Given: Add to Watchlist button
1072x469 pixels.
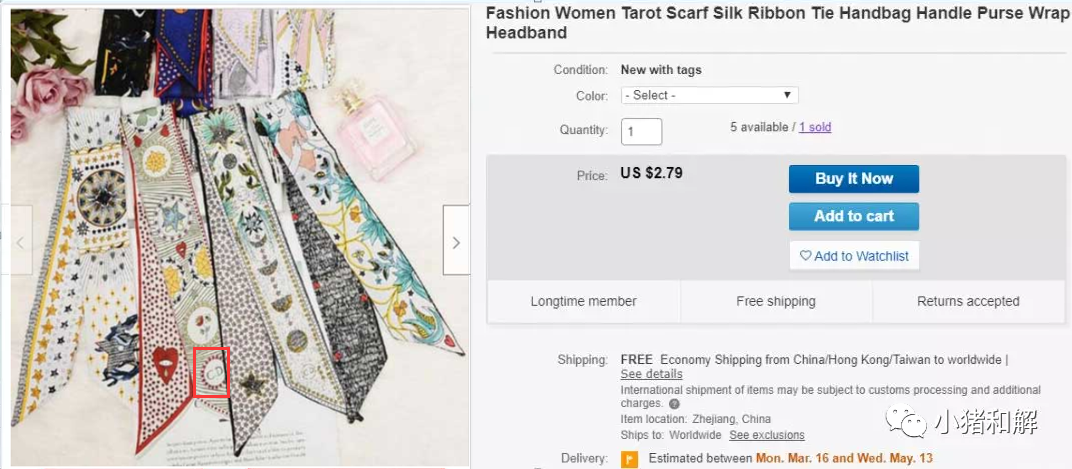Looking at the screenshot, I should pos(853,256).
